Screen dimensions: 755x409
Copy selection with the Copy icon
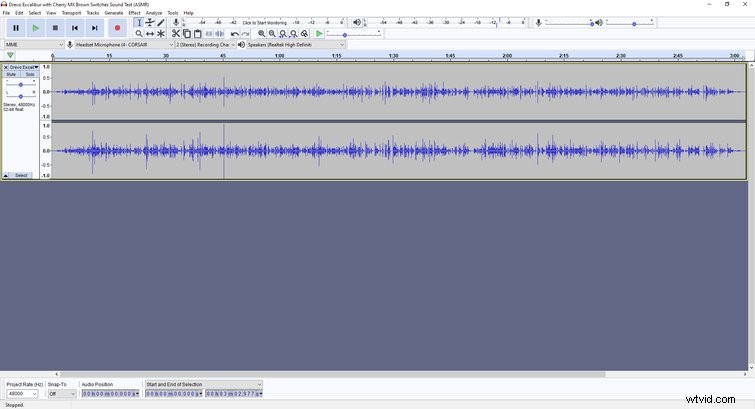[x=187, y=34]
